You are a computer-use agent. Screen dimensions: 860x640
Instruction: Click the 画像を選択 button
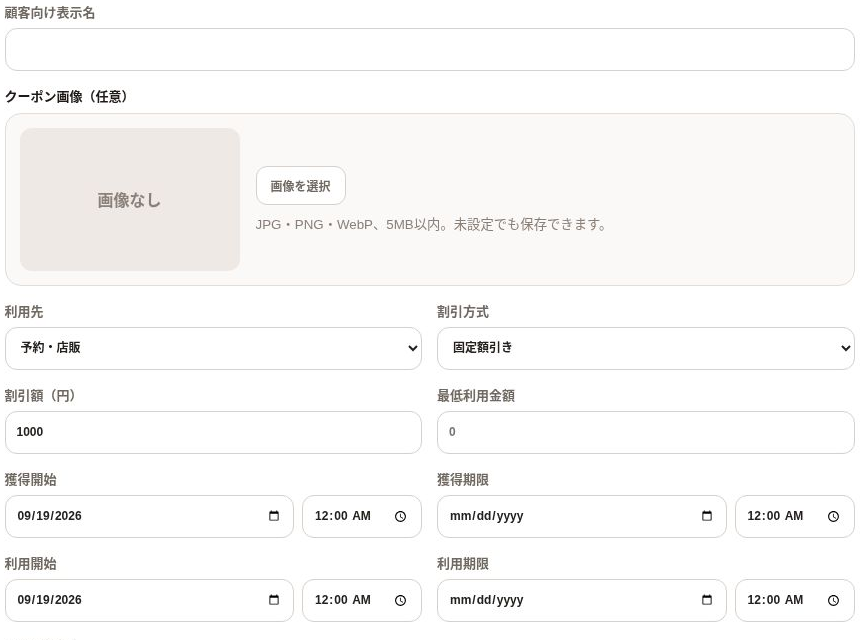pyautogui.click(x=301, y=186)
